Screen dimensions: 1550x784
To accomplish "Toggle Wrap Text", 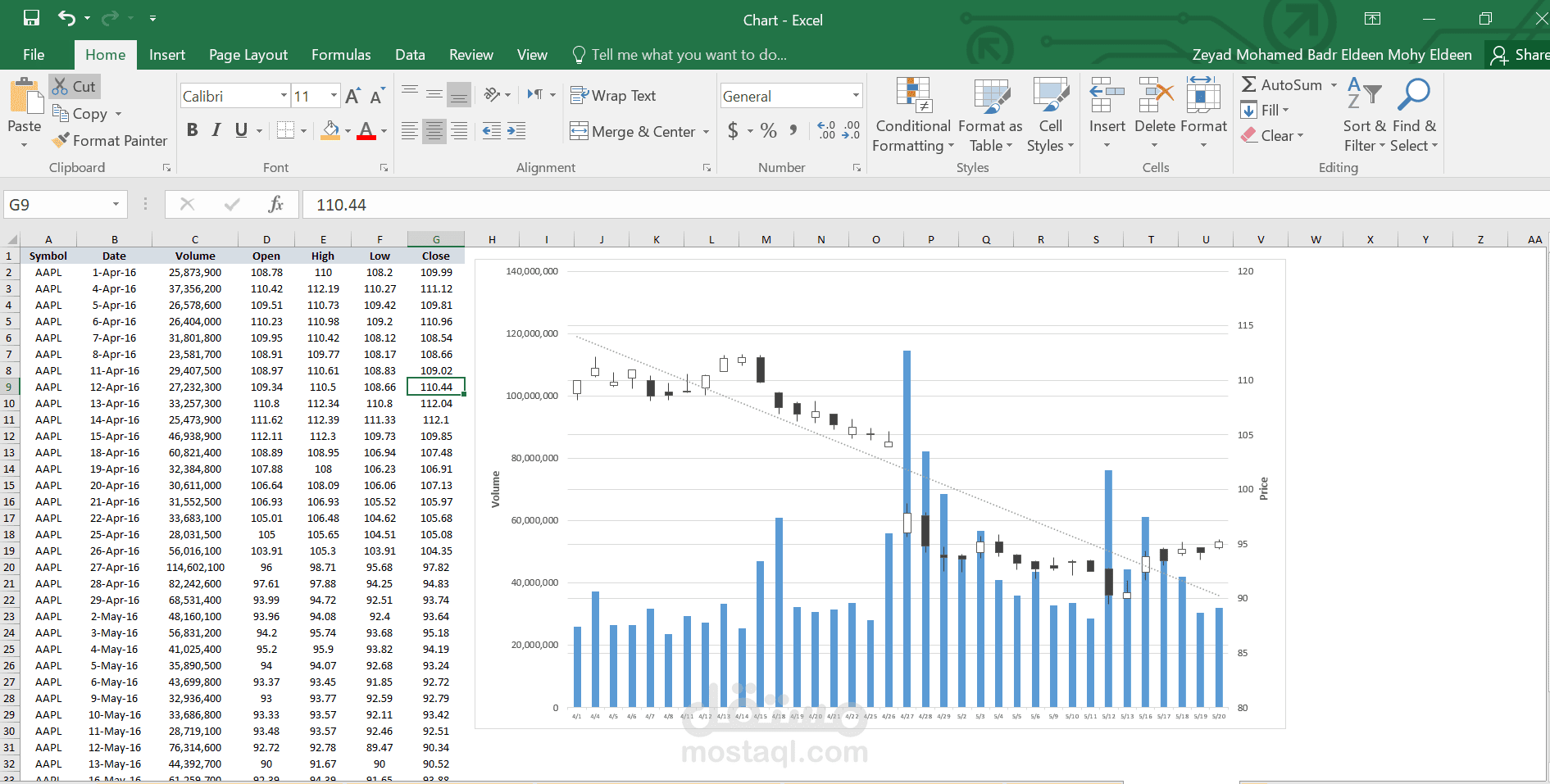I will click(613, 96).
